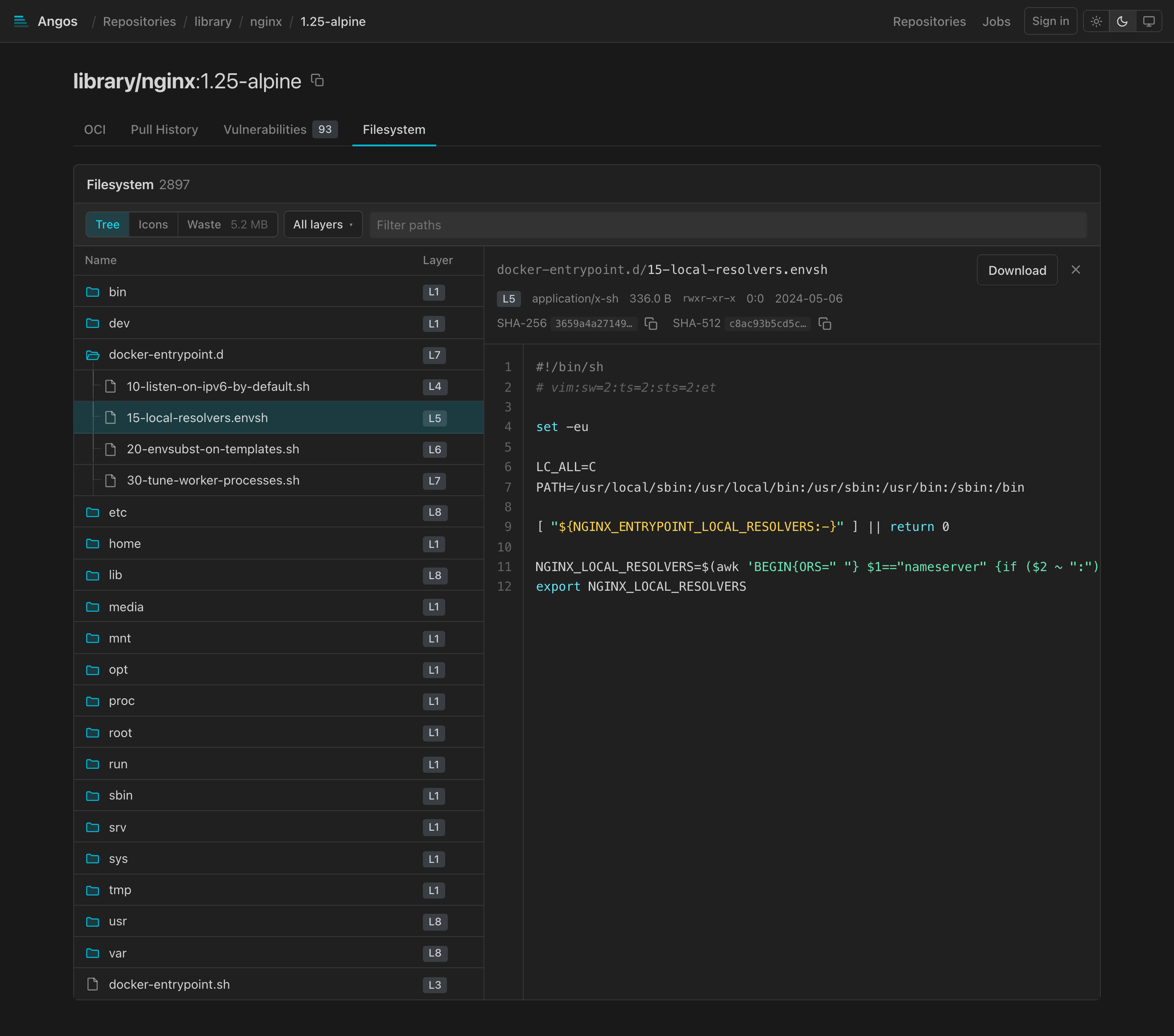
Task: Open the Pull History tab
Action: [164, 129]
